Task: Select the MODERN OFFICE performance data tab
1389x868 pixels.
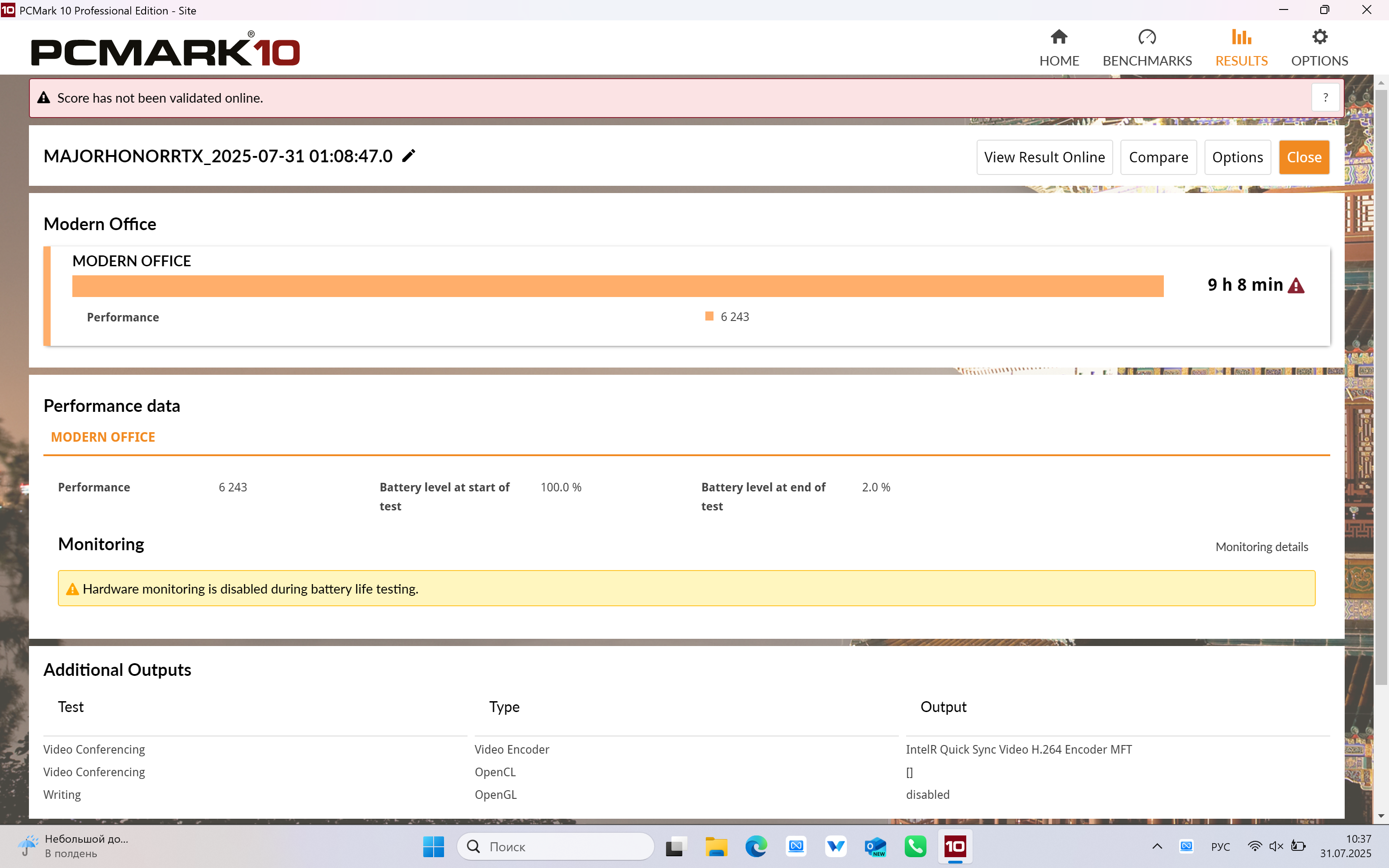Action: coord(103,437)
